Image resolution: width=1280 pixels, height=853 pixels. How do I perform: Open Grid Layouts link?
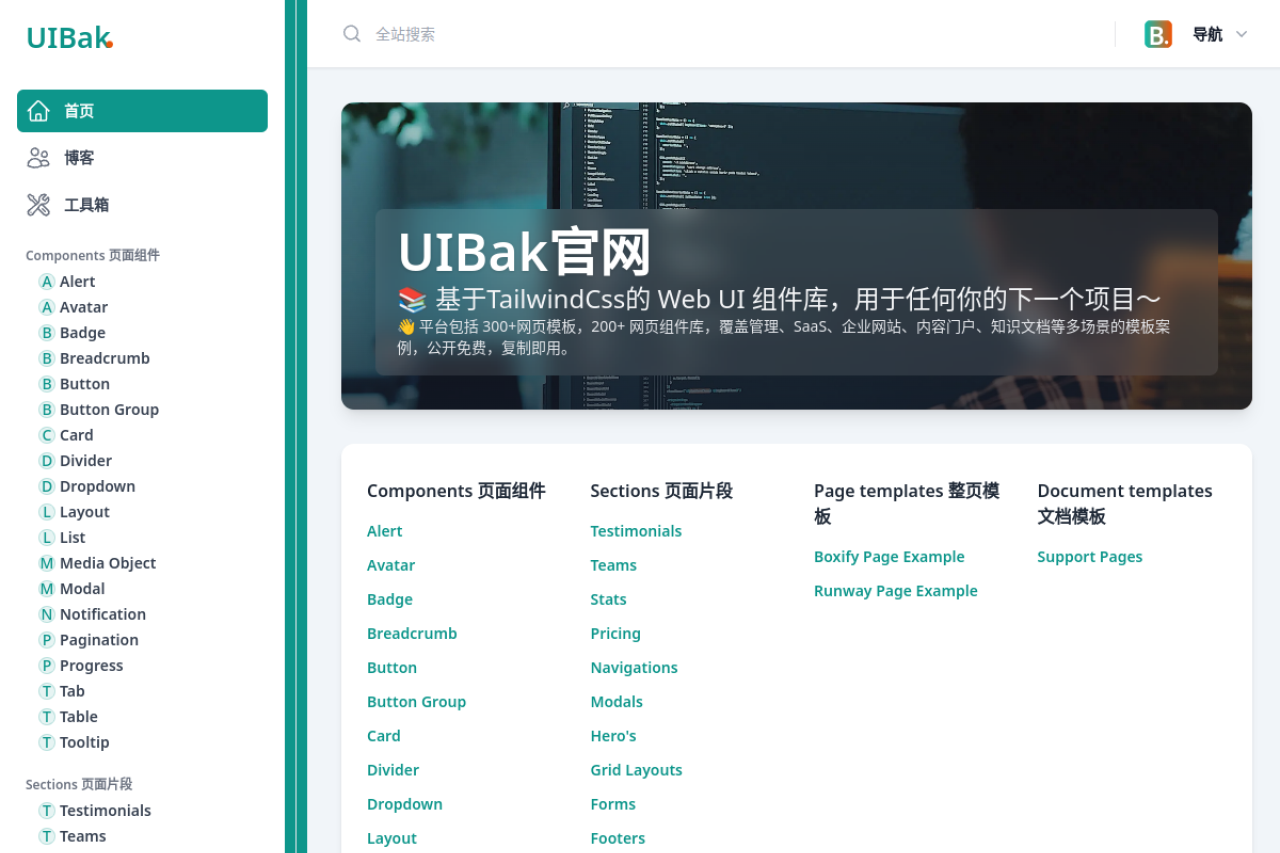(x=637, y=770)
